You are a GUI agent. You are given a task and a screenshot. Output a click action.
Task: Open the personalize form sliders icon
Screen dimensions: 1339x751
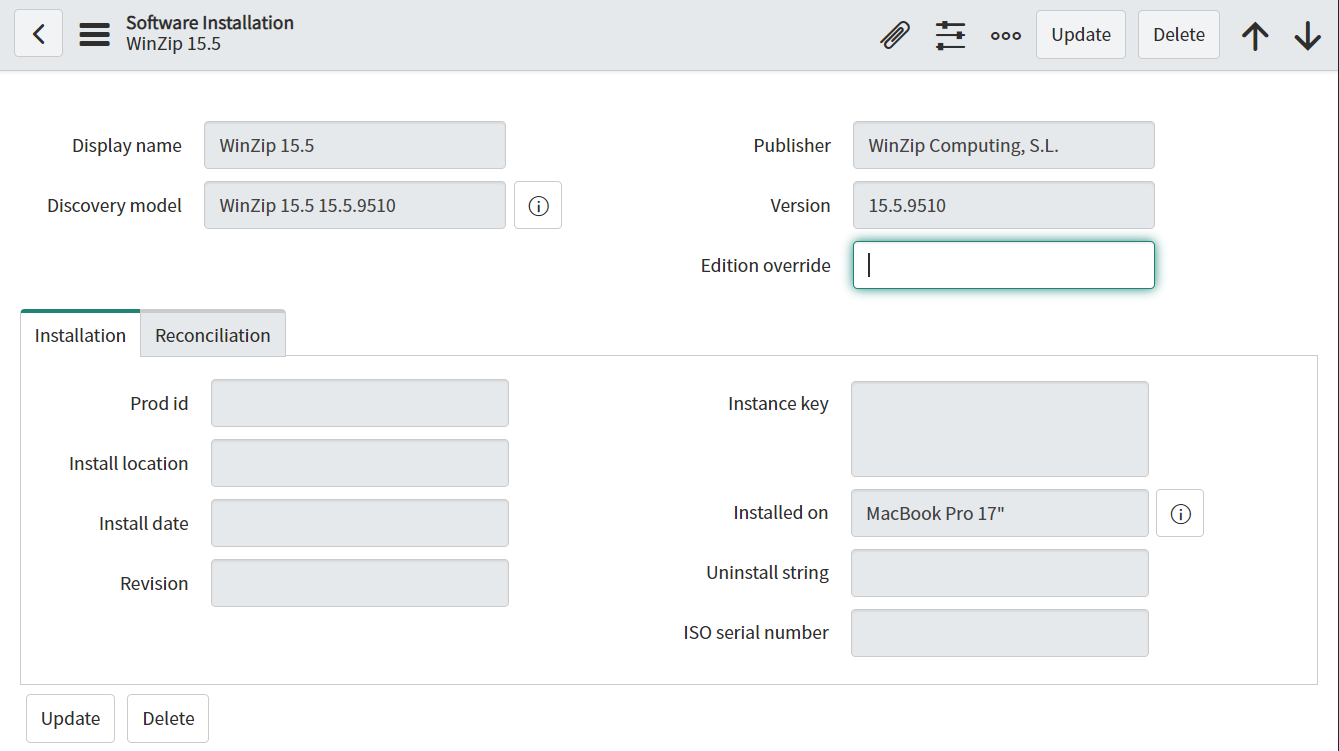pos(950,33)
